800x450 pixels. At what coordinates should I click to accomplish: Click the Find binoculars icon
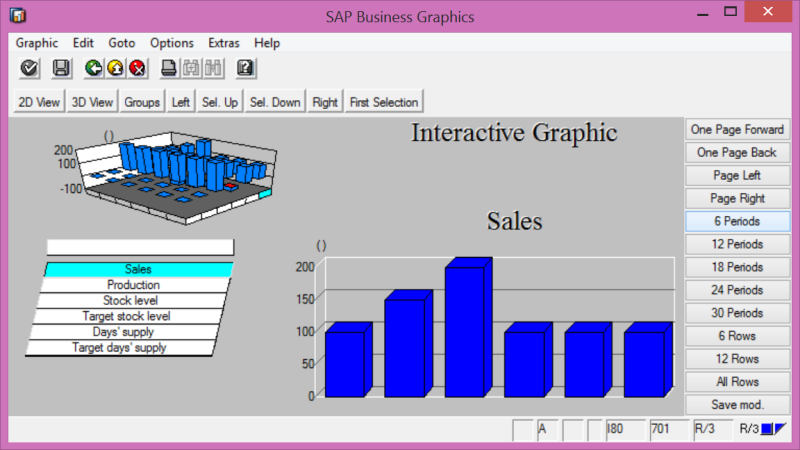click(191, 68)
